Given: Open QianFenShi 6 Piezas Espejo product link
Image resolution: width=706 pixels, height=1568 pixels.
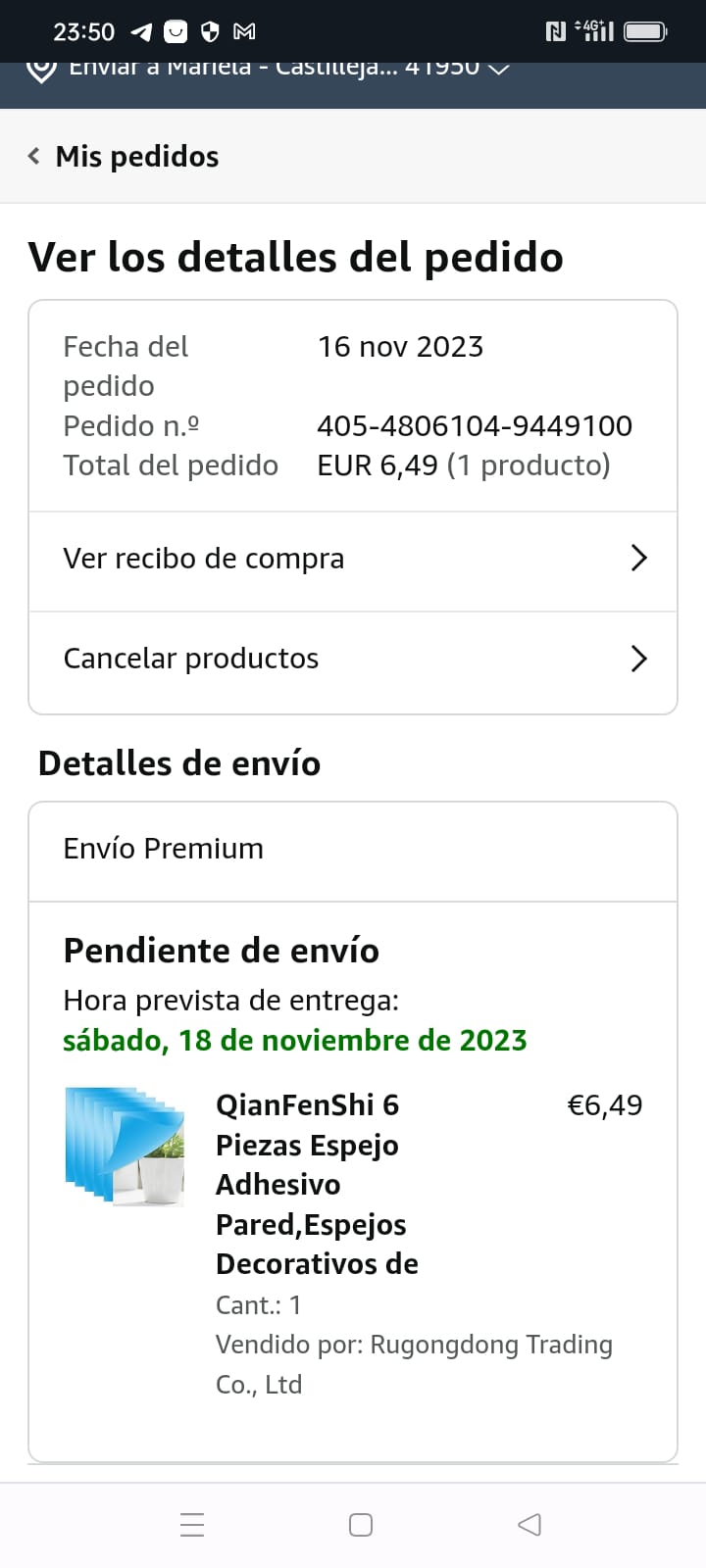Looking at the screenshot, I should pos(317,1184).
